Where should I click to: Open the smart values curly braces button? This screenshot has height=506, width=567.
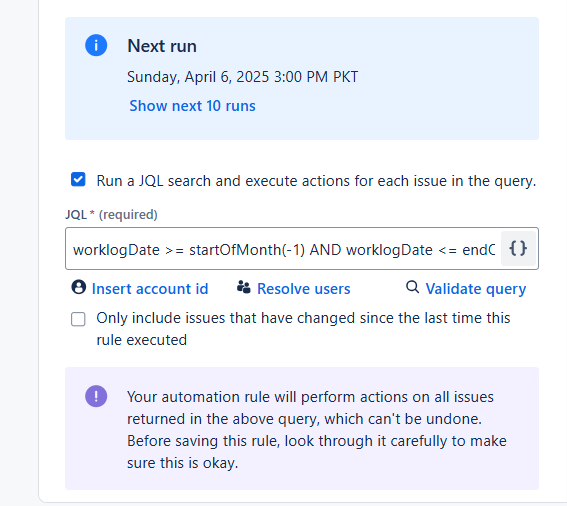(x=518, y=248)
